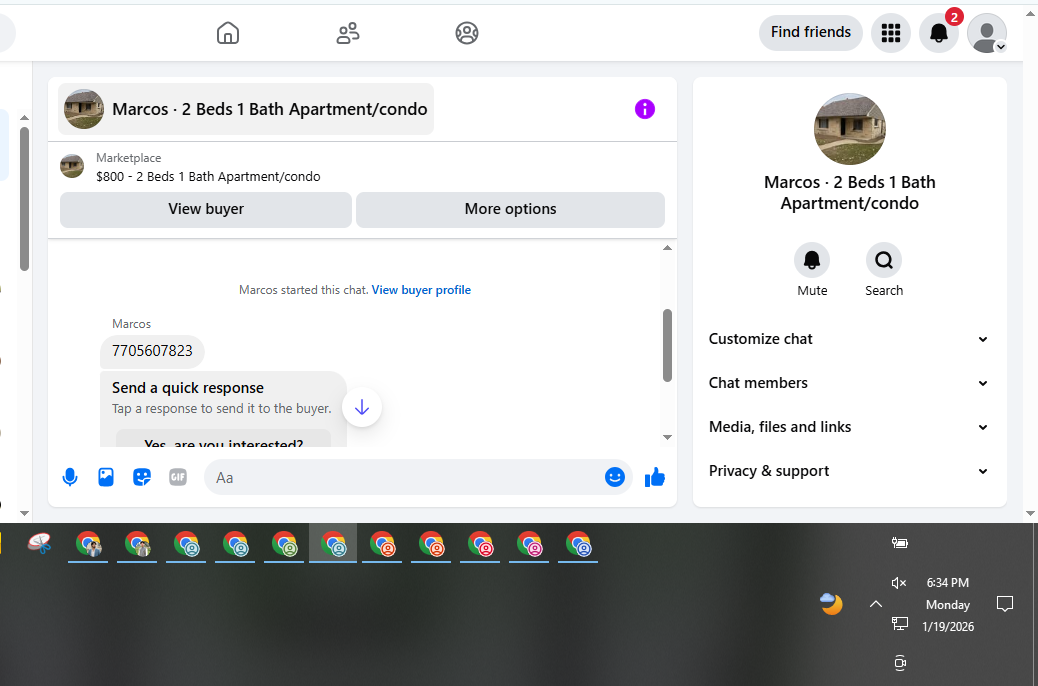Switch to the active highlighted Chrome window

pos(333,544)
